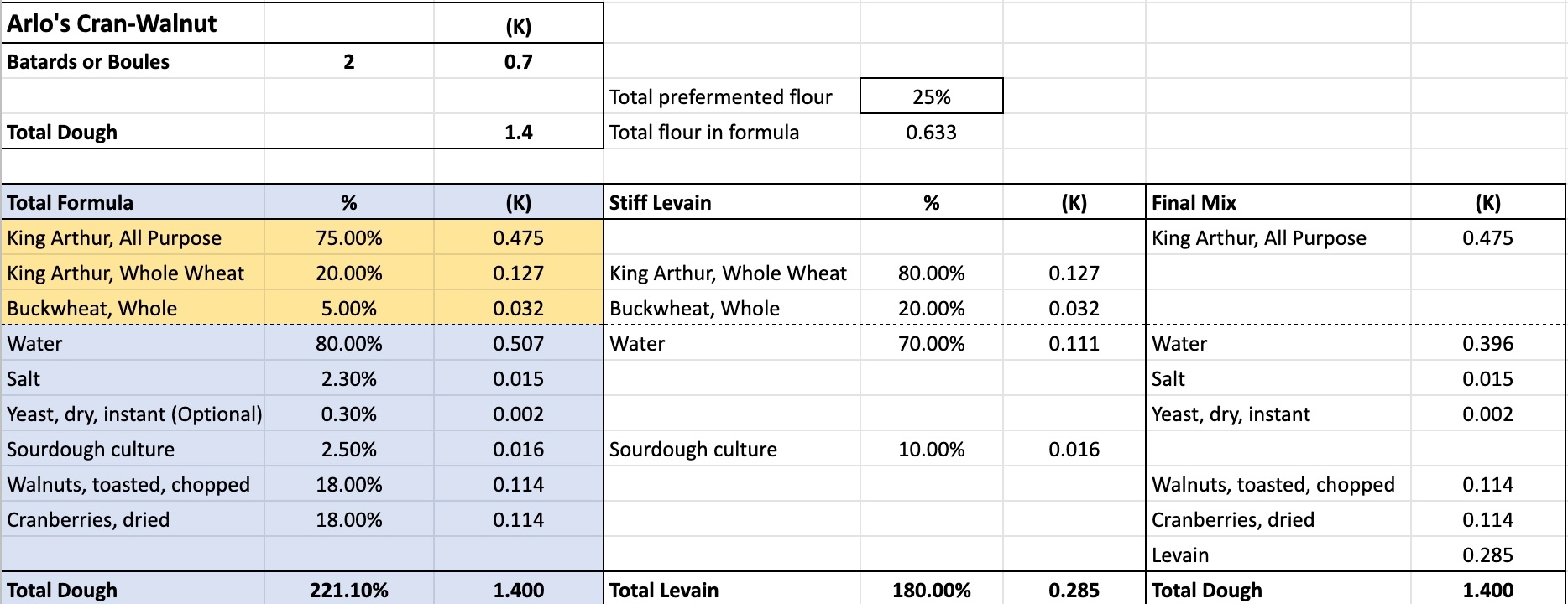Click the Total flour in formula value 0.633
This screenshot has height=604, width=1568.
931,133
